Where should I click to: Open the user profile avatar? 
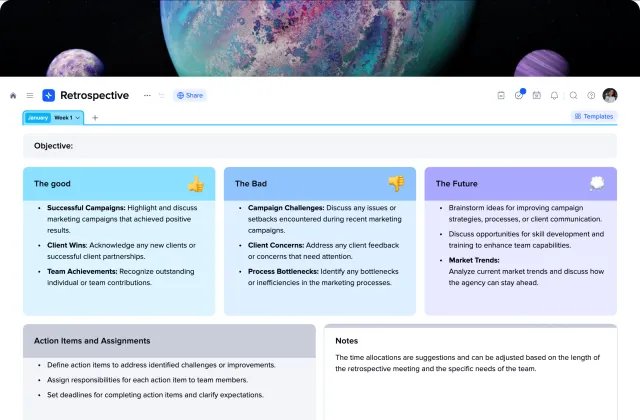point(610,96)
